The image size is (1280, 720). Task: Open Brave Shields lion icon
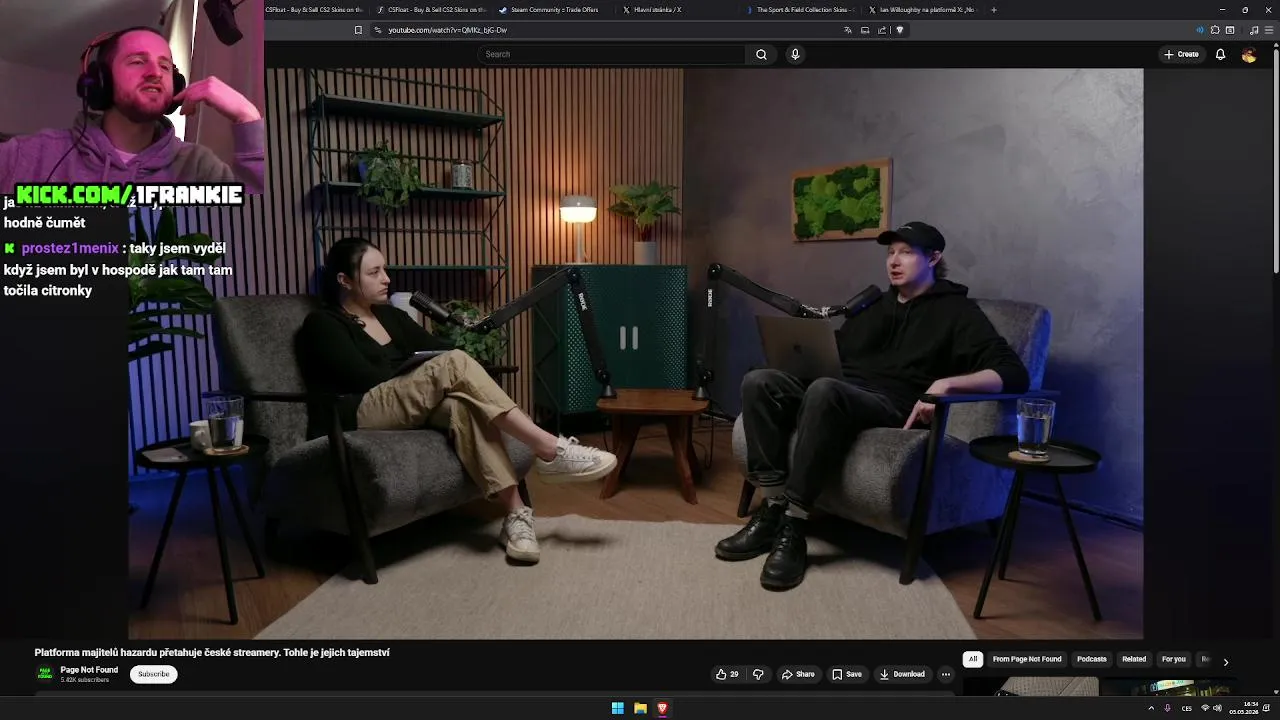coord(900,30)
